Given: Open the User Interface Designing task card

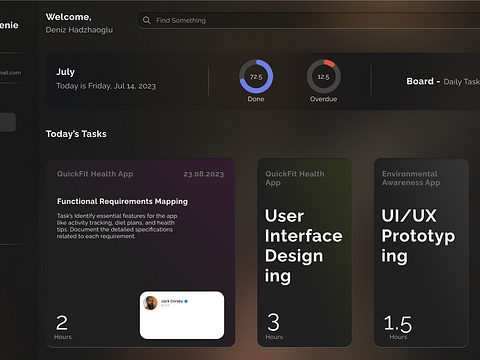Looking at the screenshot, I should (304, 253).
